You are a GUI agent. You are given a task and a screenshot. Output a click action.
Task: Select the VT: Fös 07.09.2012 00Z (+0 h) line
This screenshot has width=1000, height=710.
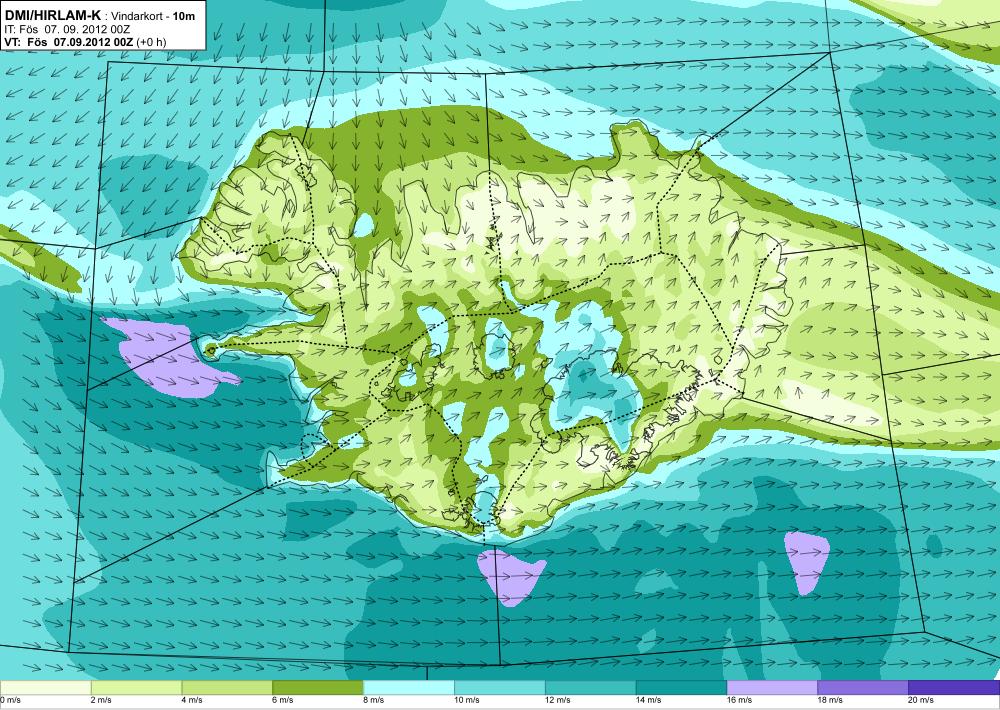(85, 42)
